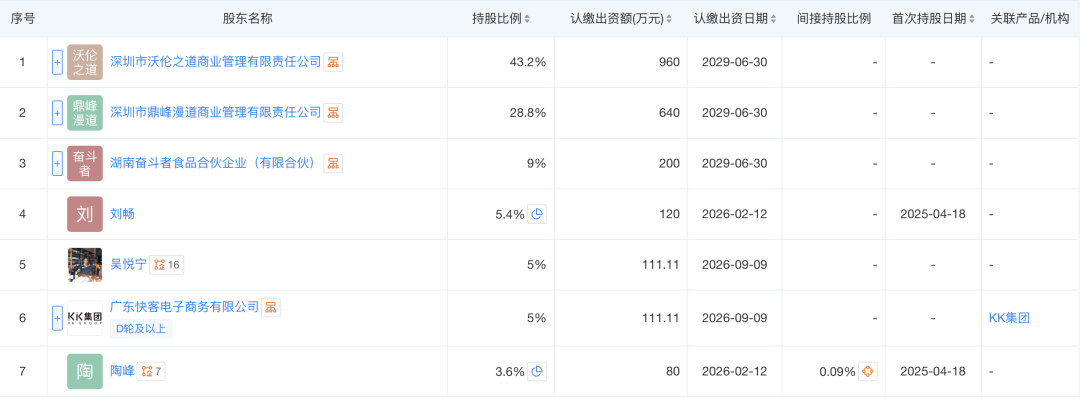
Task: Expand row 6 广东快客电子商务 shareholder details
Action: coord(57,318)
